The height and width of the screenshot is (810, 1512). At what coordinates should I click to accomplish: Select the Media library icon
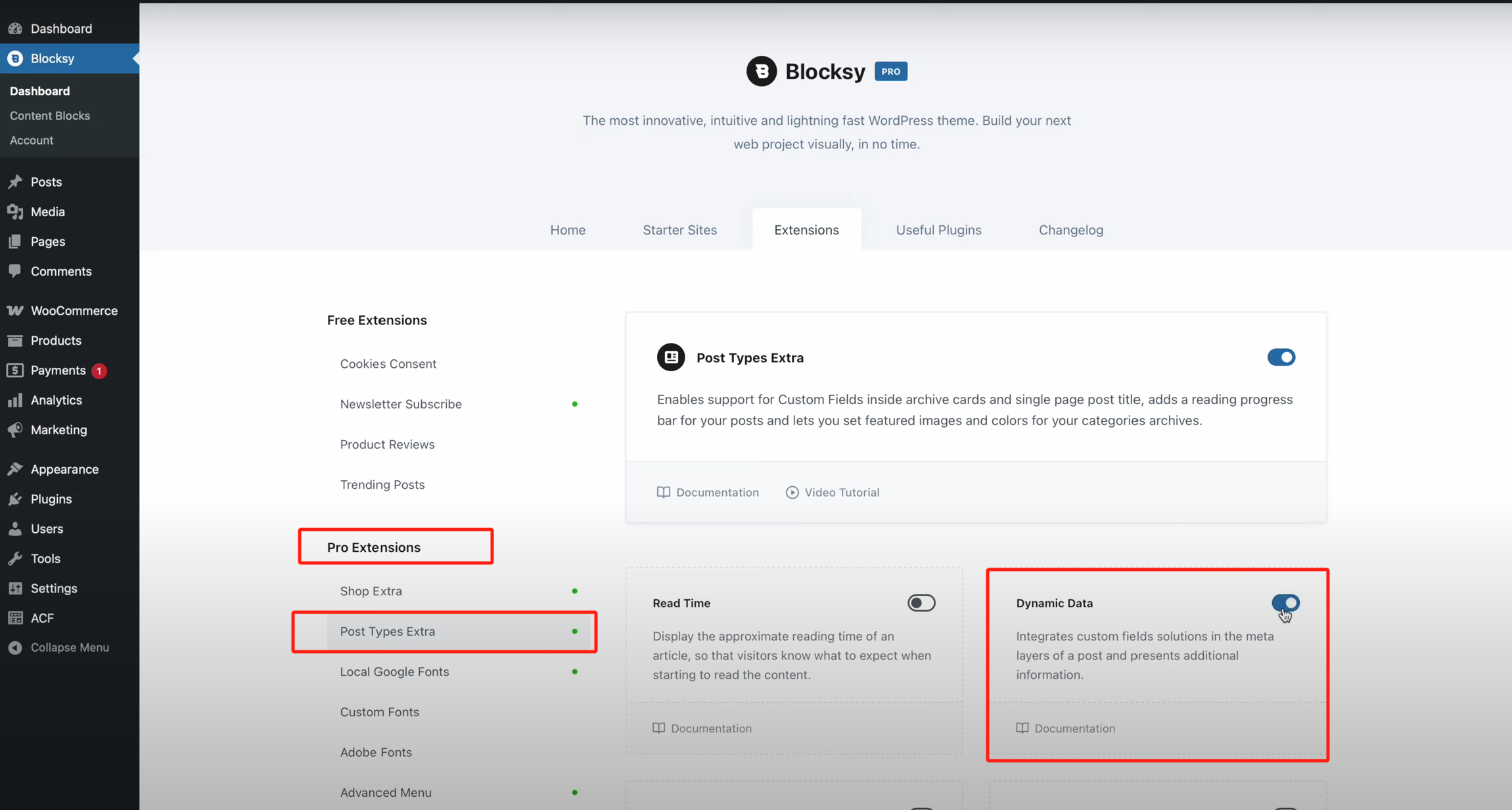15,212
